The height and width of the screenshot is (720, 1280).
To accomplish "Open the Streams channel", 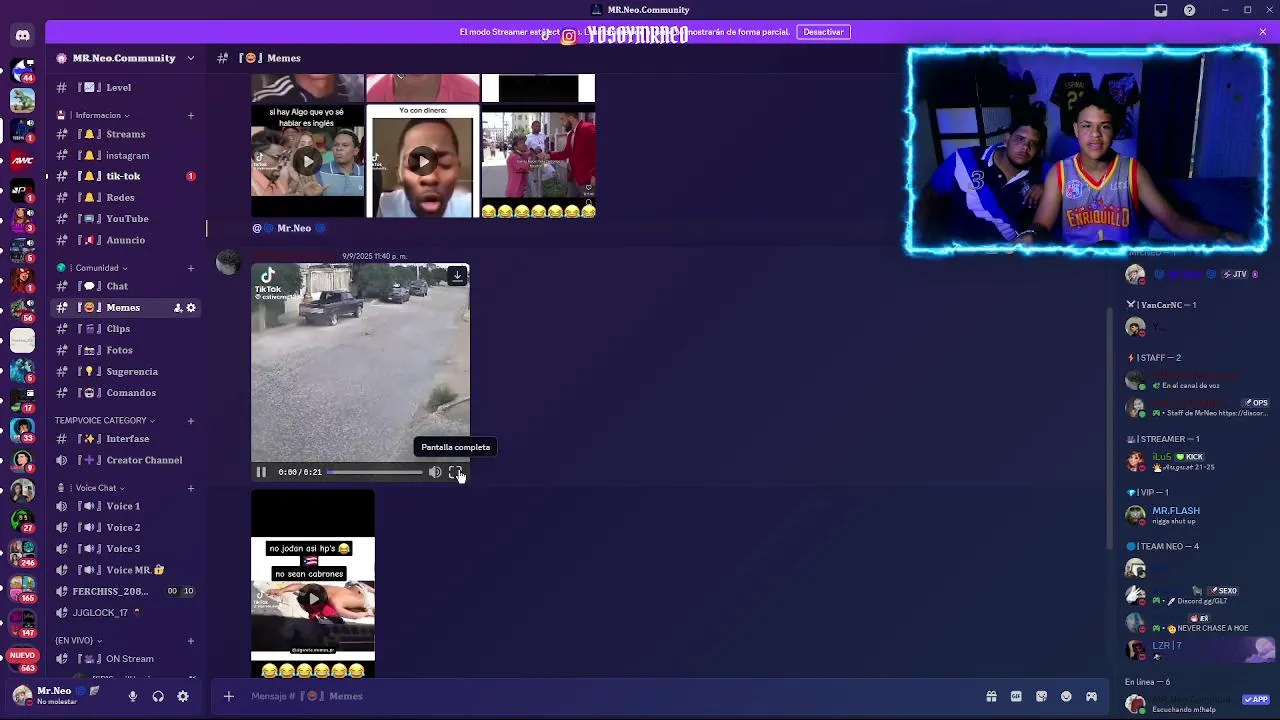I will [x=126, y=134].
